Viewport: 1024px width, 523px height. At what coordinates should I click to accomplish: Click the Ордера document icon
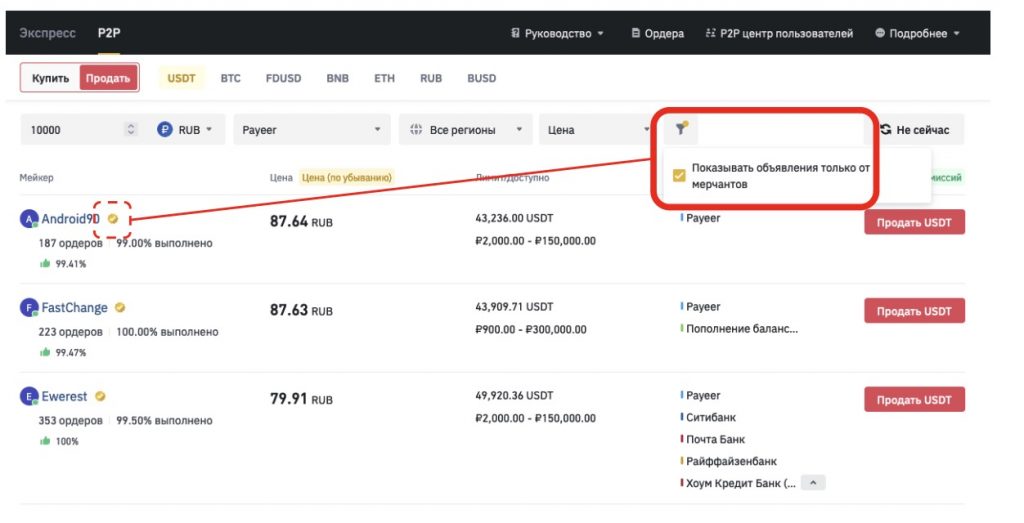tap(635, 33)
